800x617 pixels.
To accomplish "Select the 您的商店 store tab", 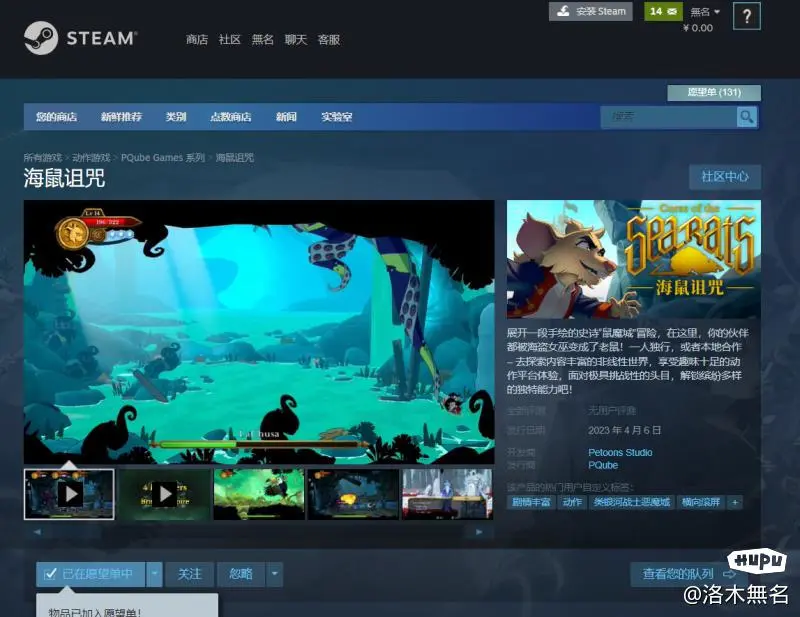I will click(x=56, y=117).
